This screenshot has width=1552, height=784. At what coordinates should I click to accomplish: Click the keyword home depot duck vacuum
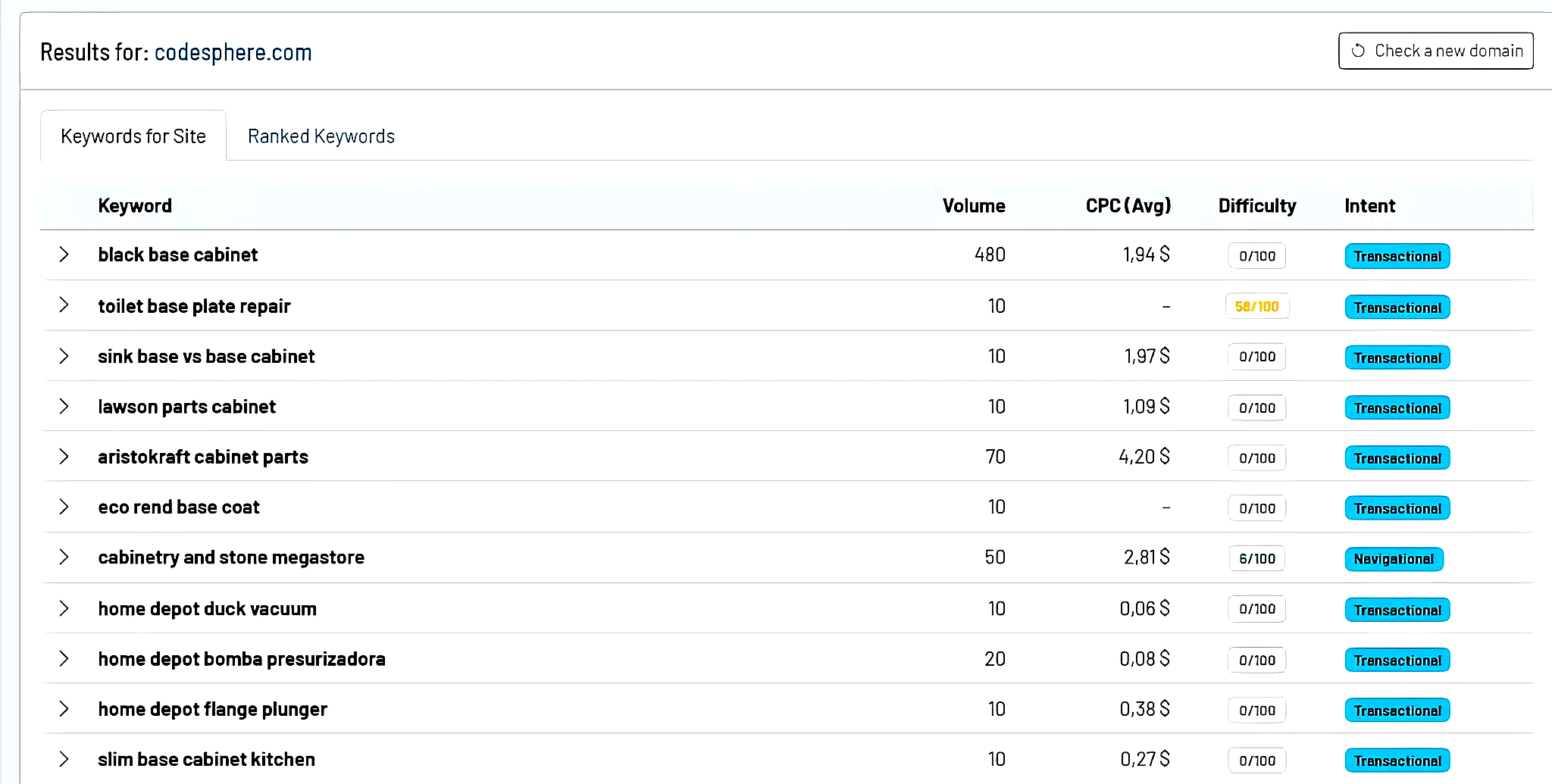pos(207,608)
